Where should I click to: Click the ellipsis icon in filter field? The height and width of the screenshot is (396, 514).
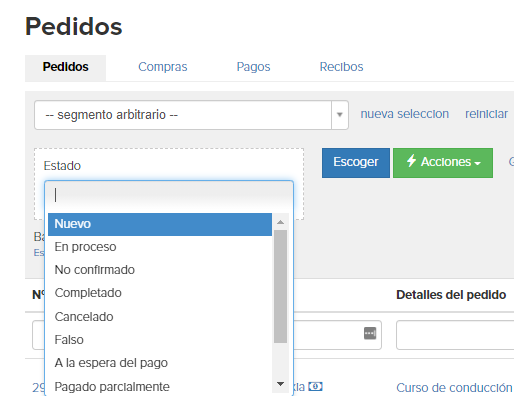(x=370, y=333)
